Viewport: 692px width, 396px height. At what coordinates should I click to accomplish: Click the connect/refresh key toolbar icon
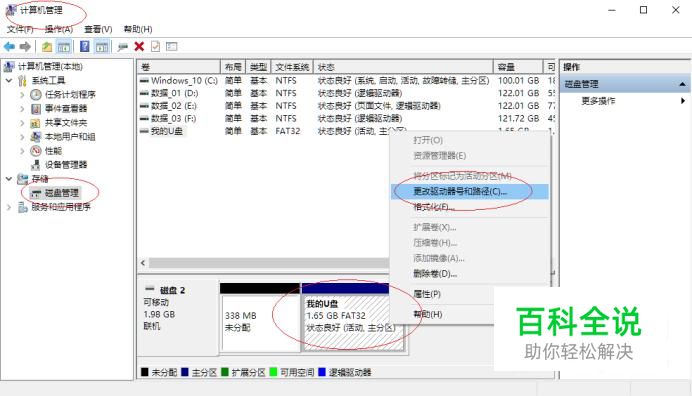(x=123, y=46)
